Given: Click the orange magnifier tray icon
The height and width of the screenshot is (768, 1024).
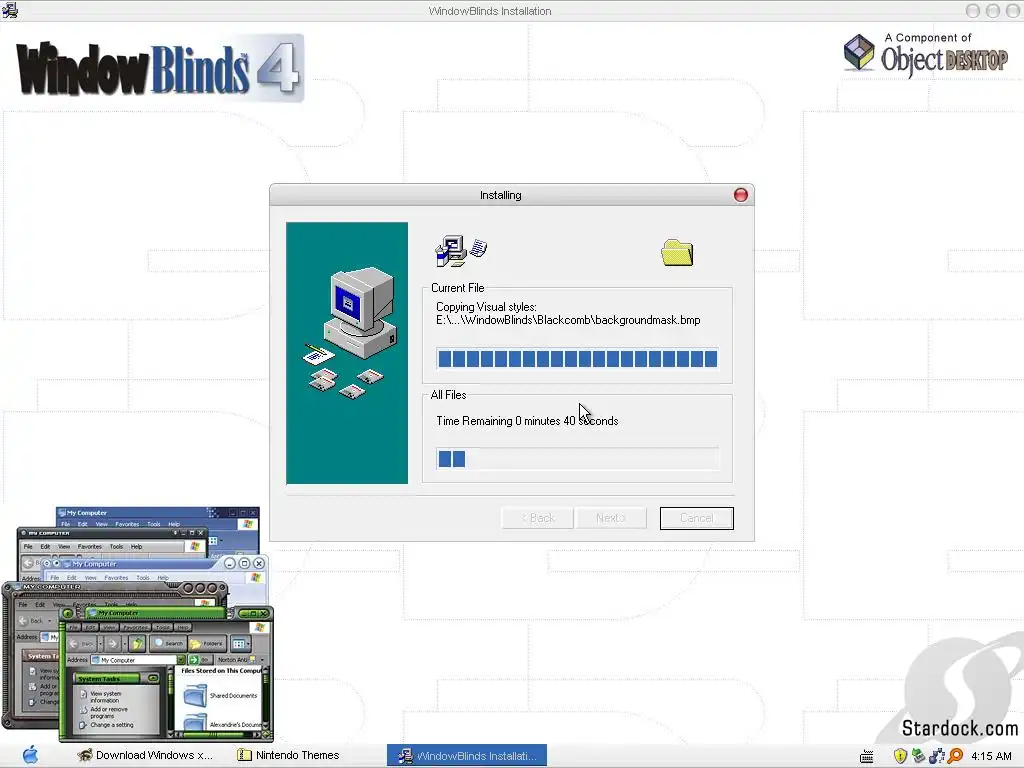Looking at the screenshot, I should coord(955,756).
